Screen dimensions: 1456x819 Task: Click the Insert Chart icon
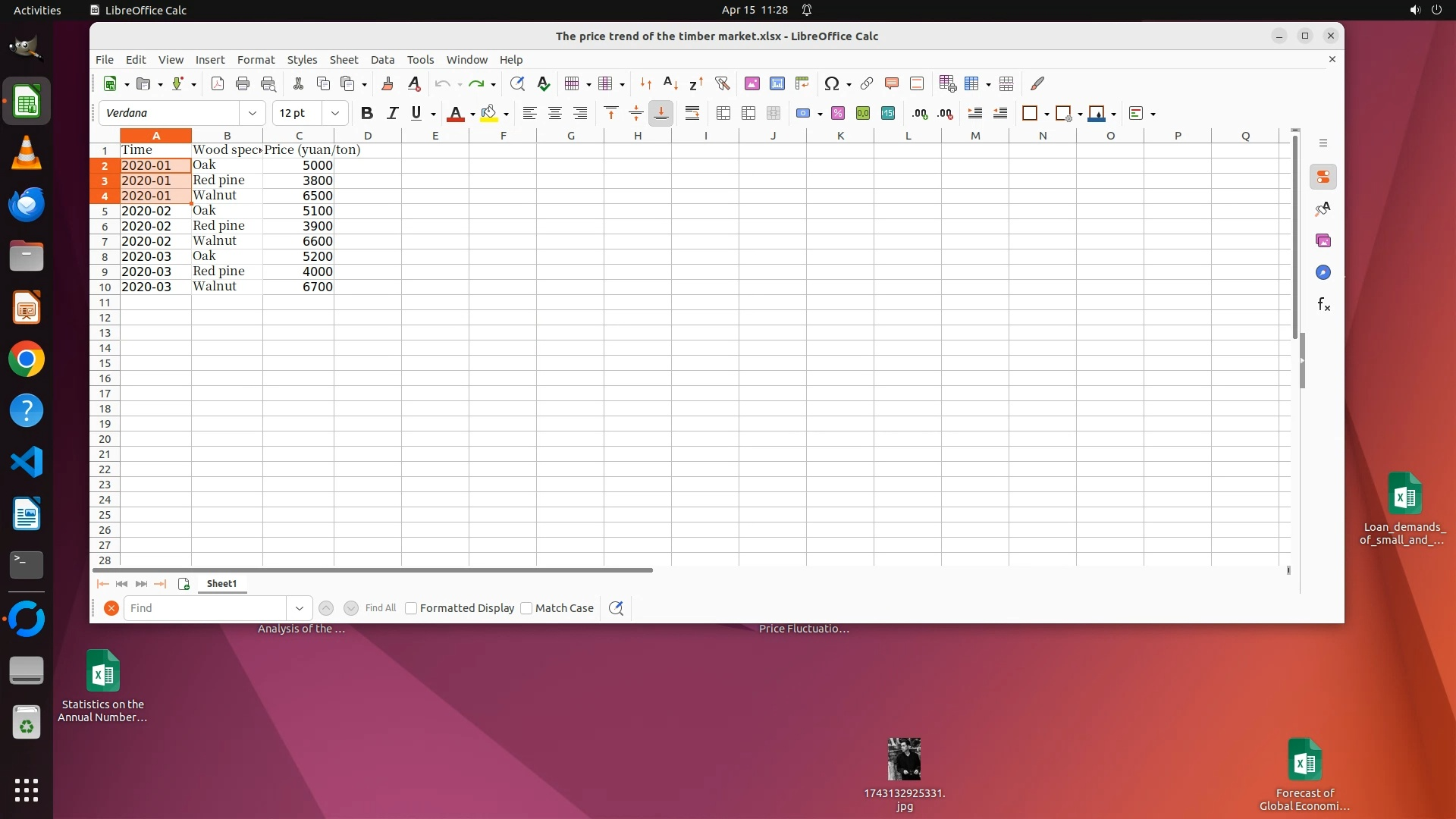(777, 83)
